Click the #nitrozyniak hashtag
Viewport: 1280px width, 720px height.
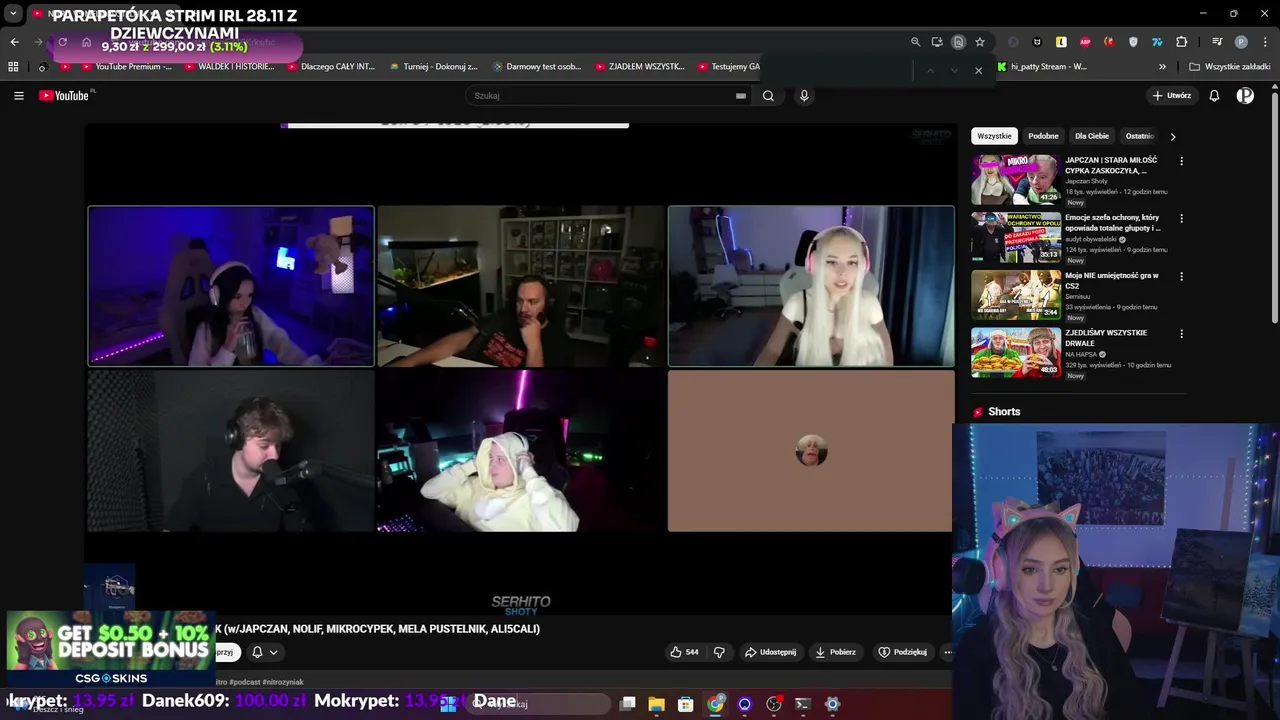point(283,682)
